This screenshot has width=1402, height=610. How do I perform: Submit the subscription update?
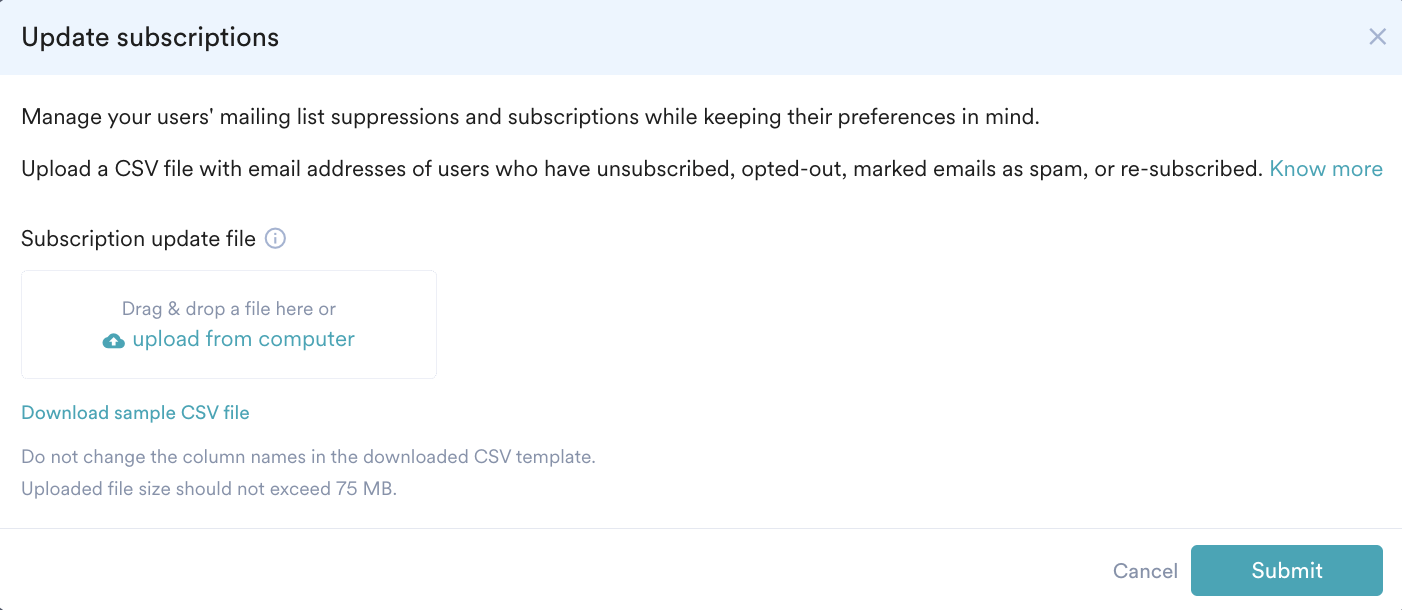1286,570
